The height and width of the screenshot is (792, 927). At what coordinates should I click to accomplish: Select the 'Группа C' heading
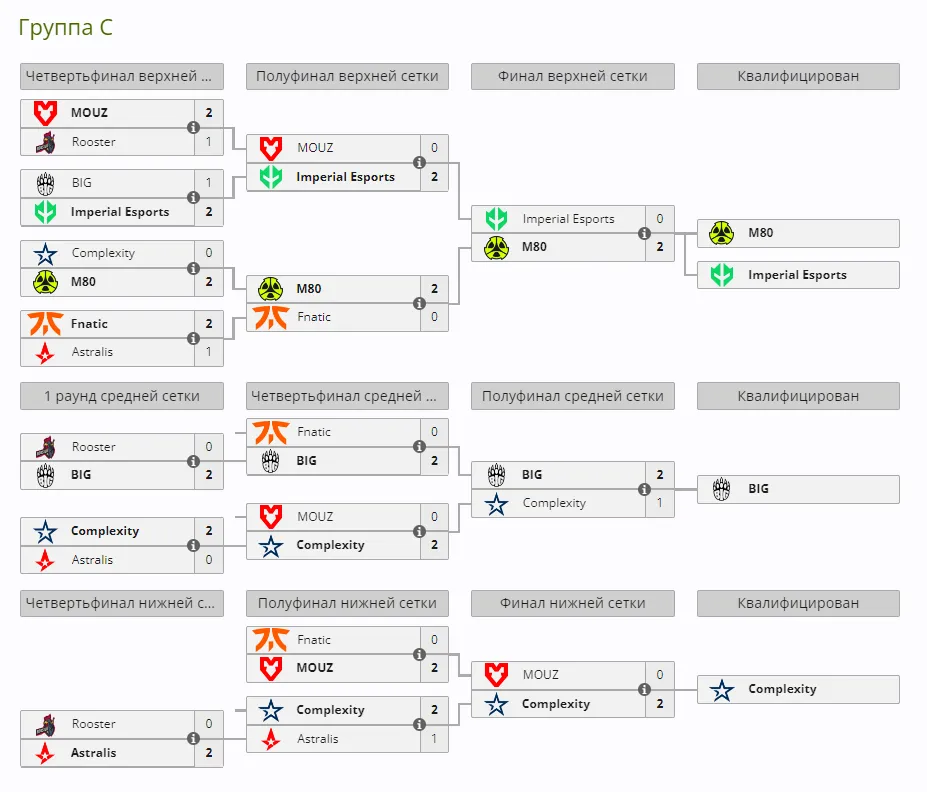65,28
